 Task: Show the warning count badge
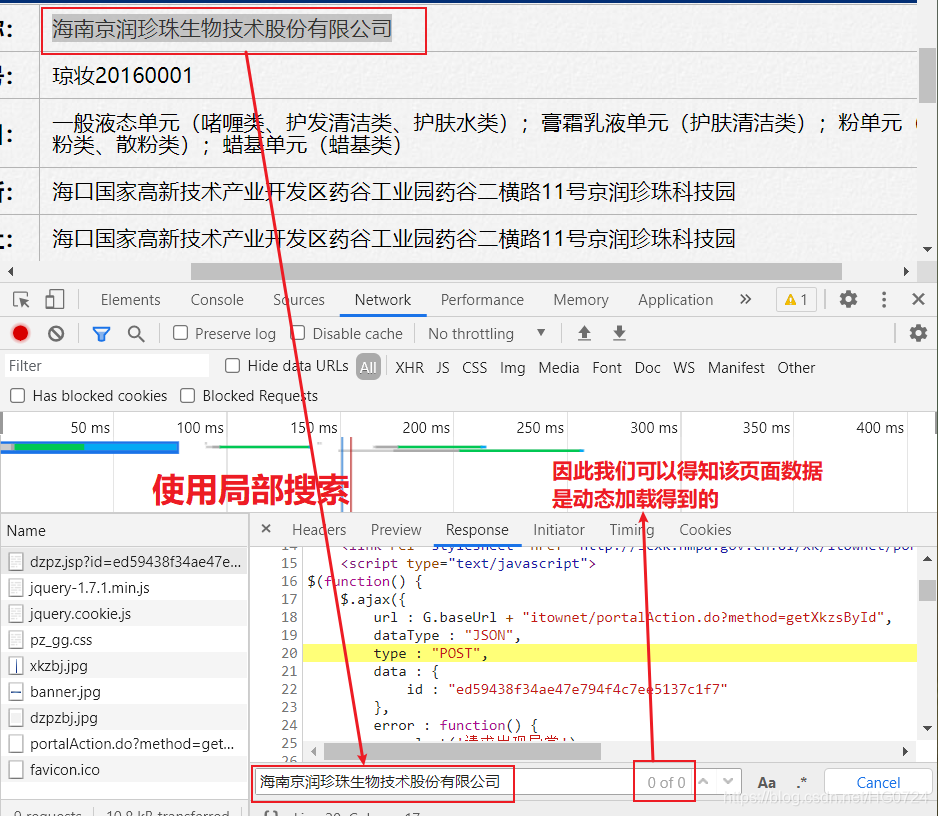796,299
